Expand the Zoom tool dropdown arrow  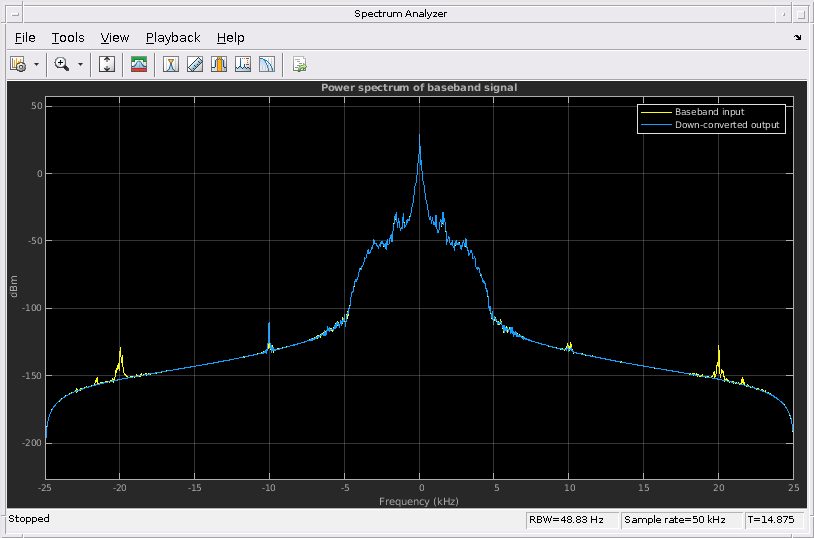click(81, 64)
